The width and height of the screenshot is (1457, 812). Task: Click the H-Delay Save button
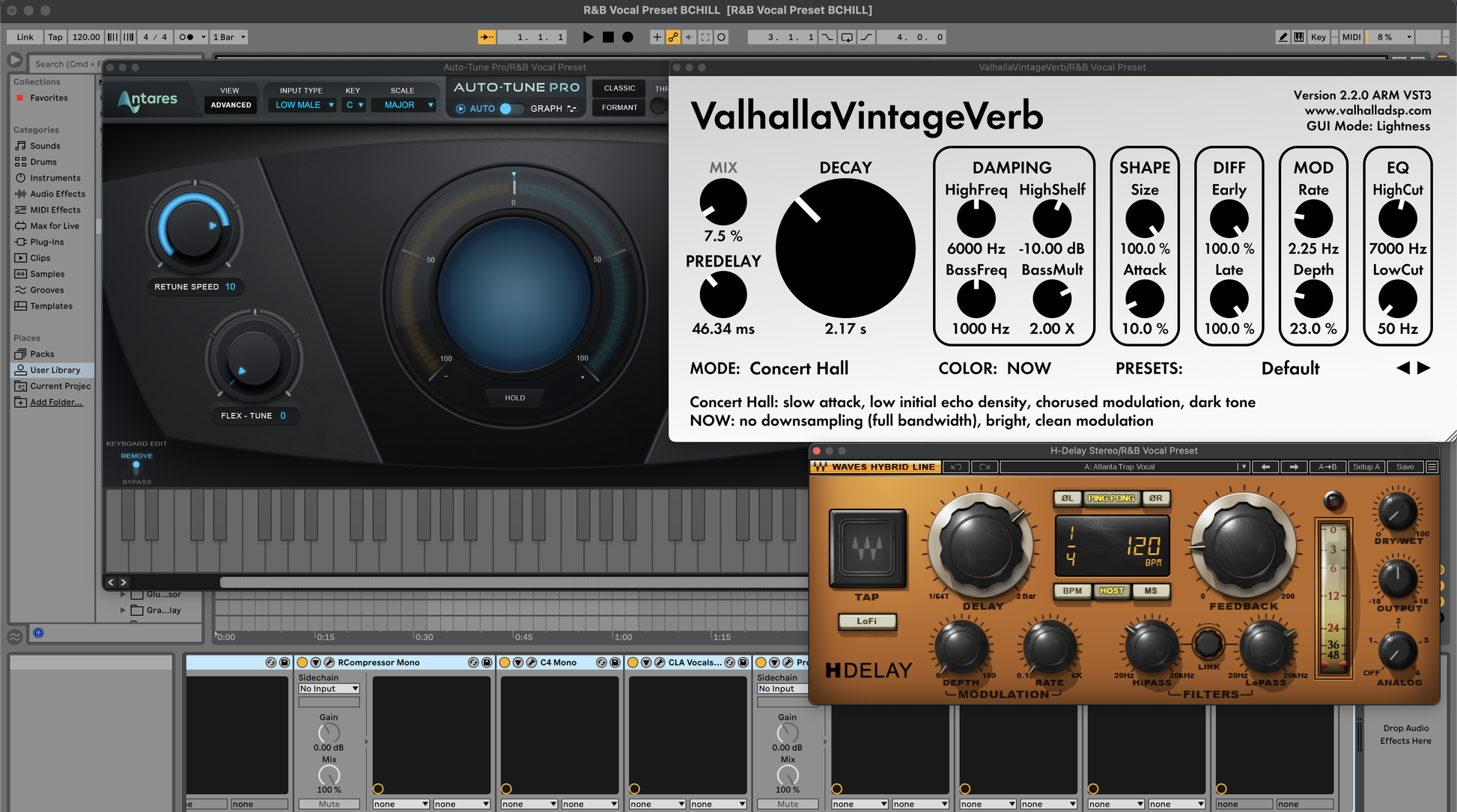coord(1405,467)
